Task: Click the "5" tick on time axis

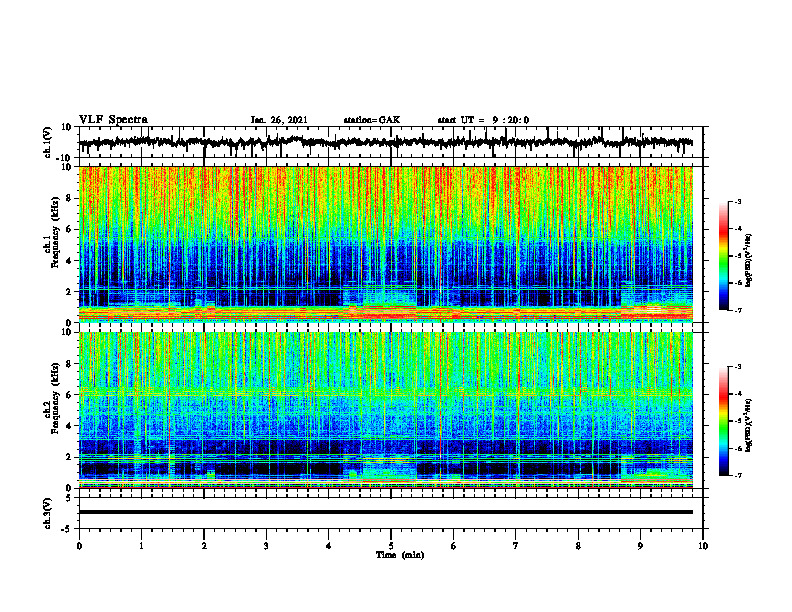Action: point(391,546)
